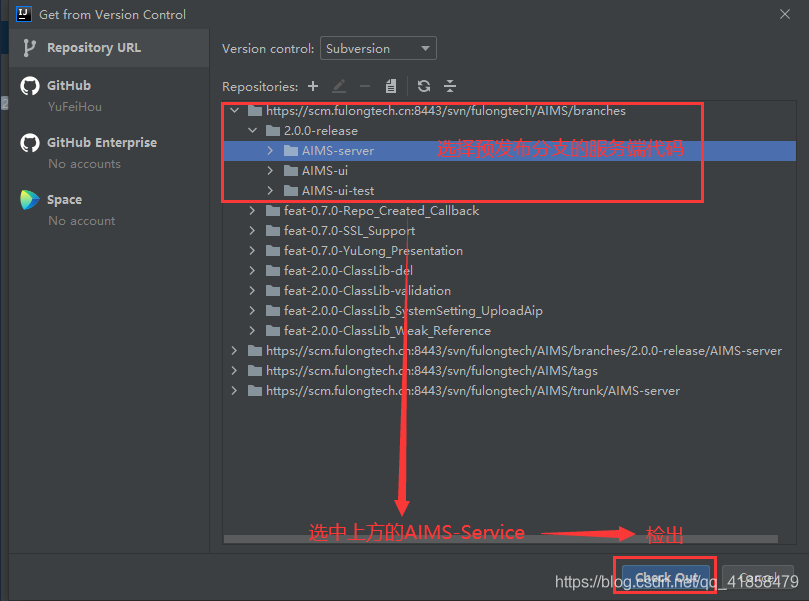Expand feat-0.7.0-SSL_Support branch

[252, 231]
